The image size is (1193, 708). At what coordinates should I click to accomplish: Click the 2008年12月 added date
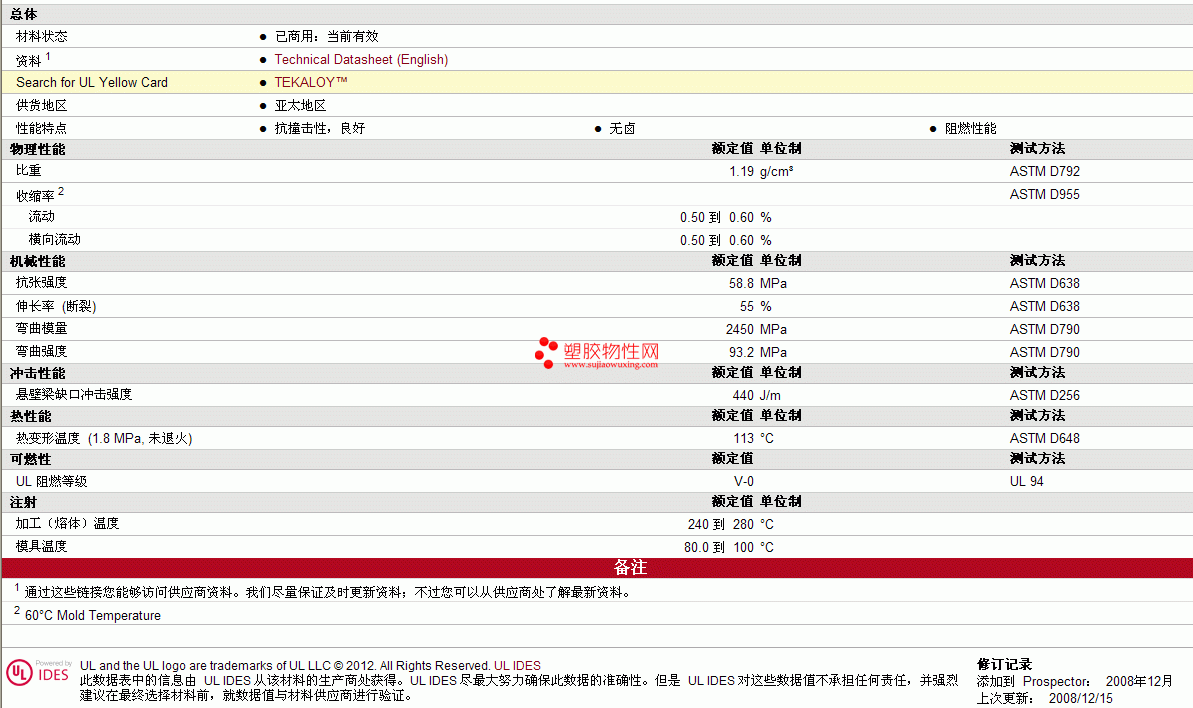point(1139,681)
